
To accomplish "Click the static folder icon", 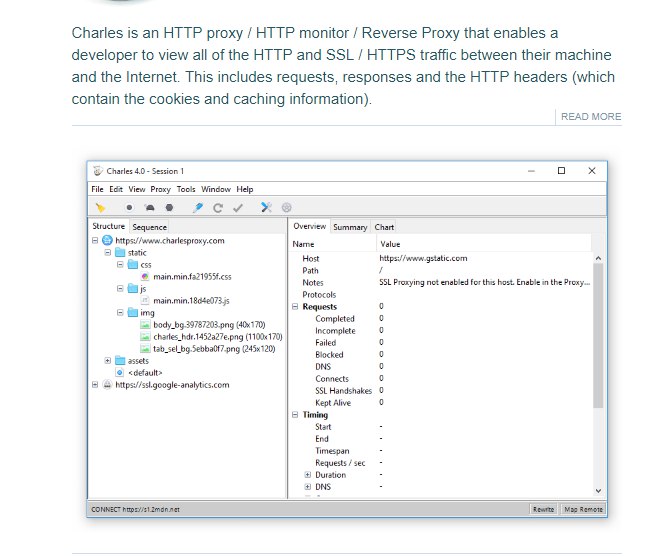I will (x=120, y=252).
